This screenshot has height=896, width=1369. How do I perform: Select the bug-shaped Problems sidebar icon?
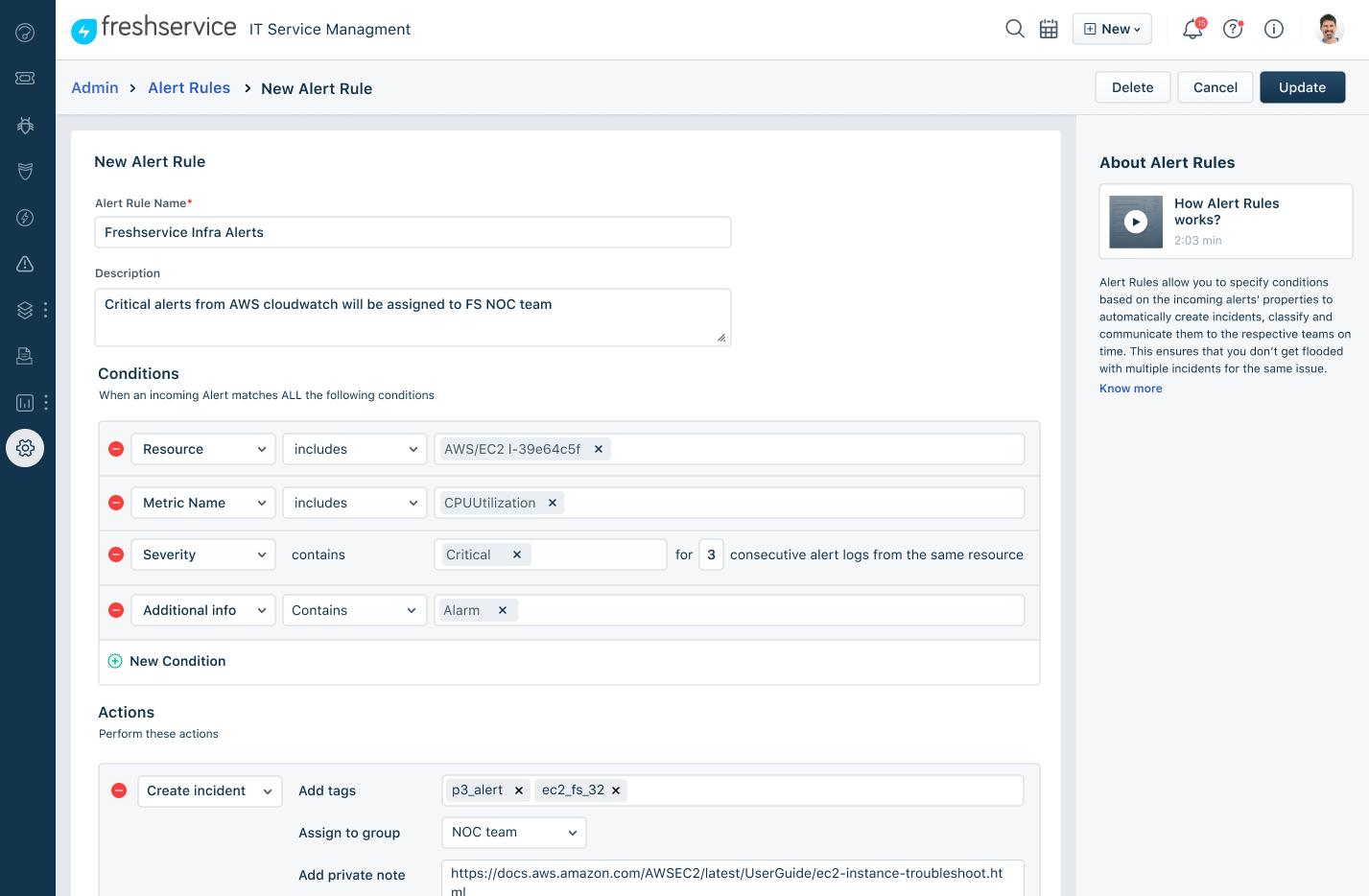coord(25,125)
